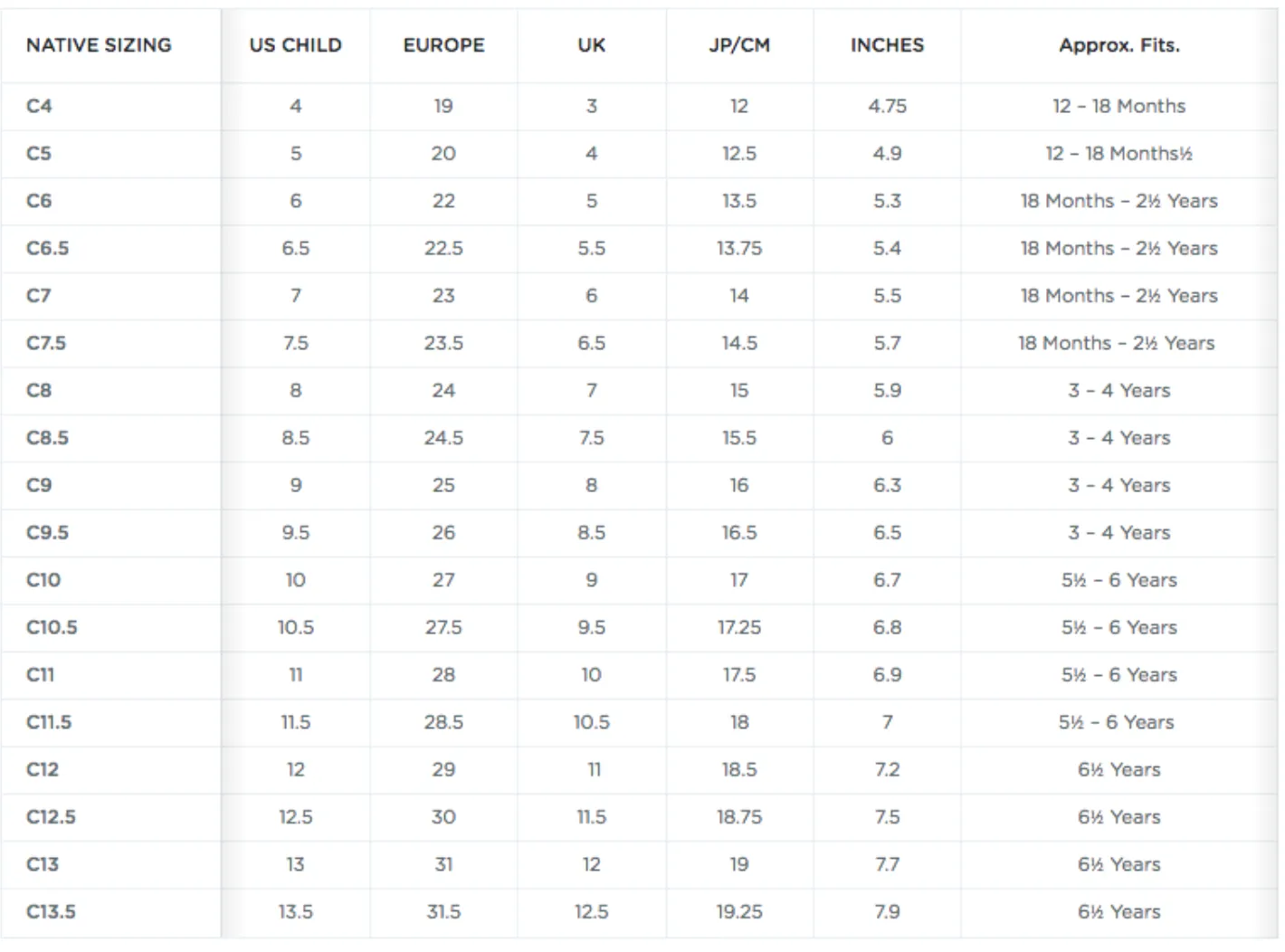Click the US child size 12.5 cell

click(x=296, y=817)
